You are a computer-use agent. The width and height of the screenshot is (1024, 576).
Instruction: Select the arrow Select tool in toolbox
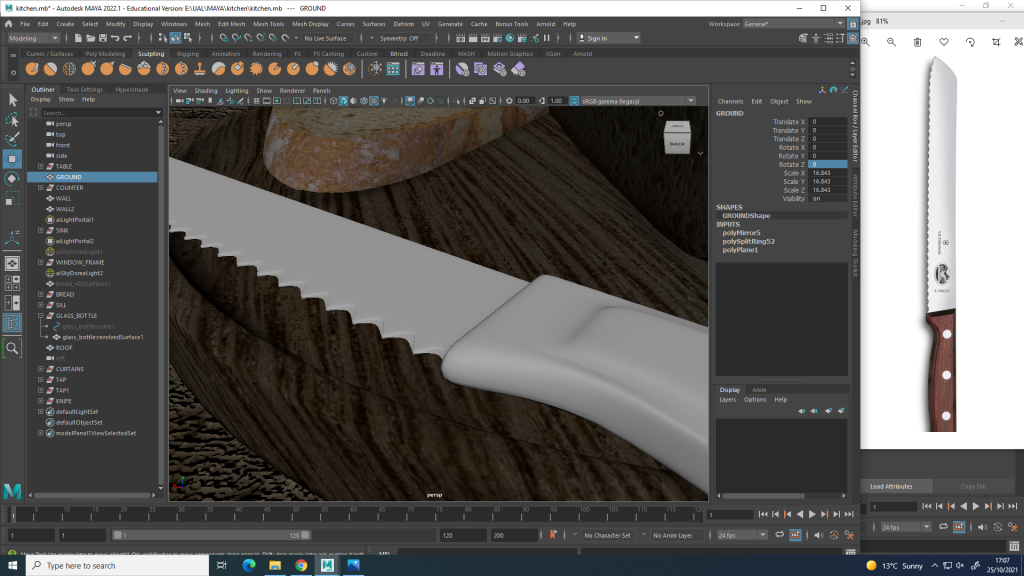(x=12, y=100)
